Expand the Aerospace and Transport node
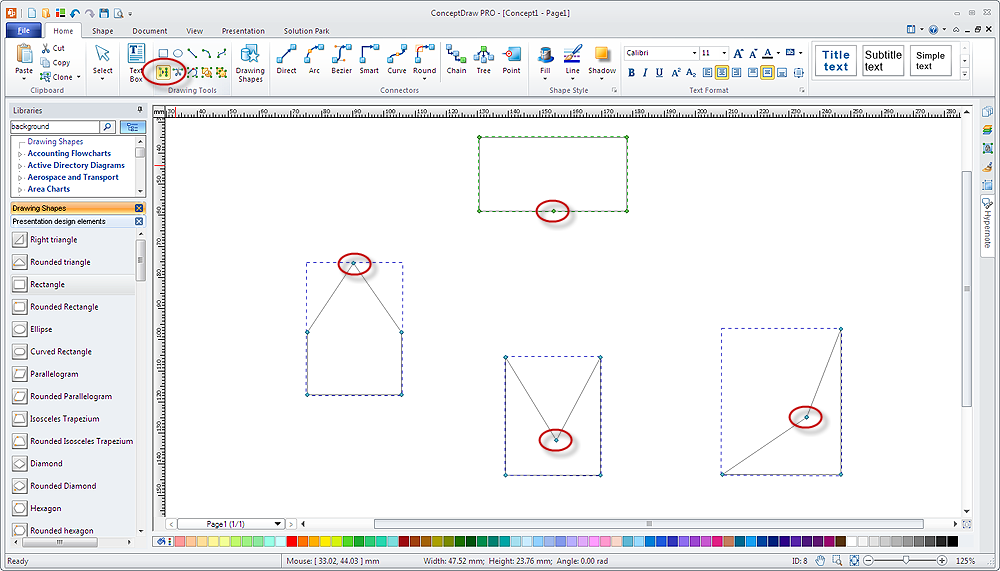 tap(20, 178)
